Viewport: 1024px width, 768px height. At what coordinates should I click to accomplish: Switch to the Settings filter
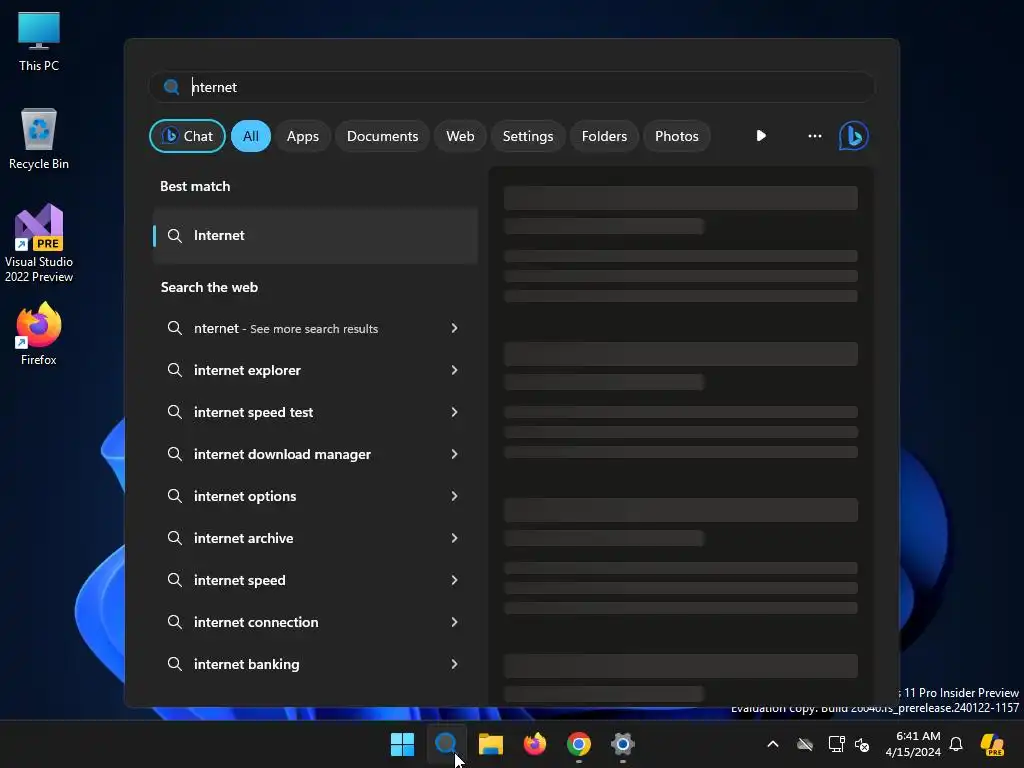tap(528, 136)
